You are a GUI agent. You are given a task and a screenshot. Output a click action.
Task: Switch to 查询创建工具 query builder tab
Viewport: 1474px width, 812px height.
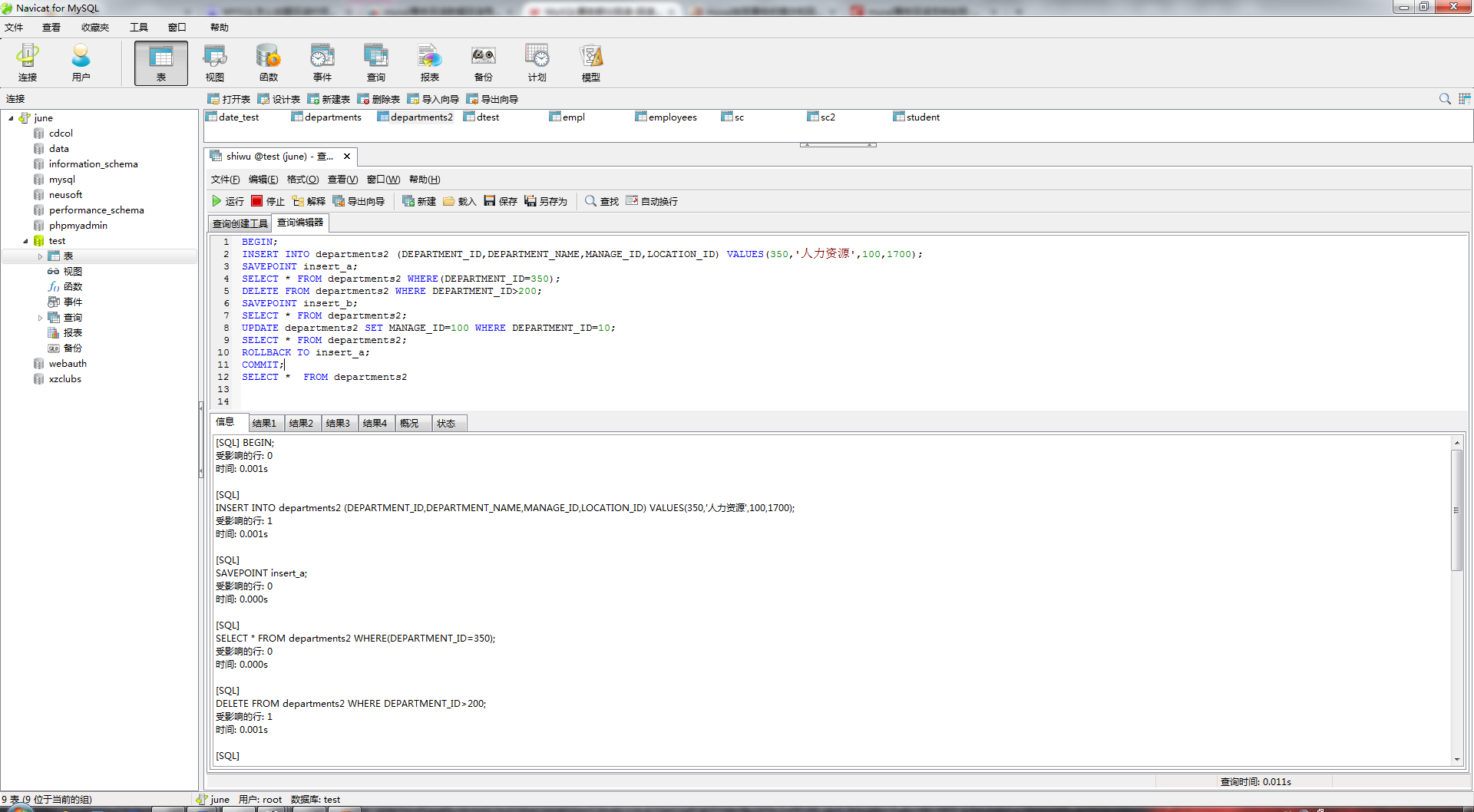click(x=240, y=223)
